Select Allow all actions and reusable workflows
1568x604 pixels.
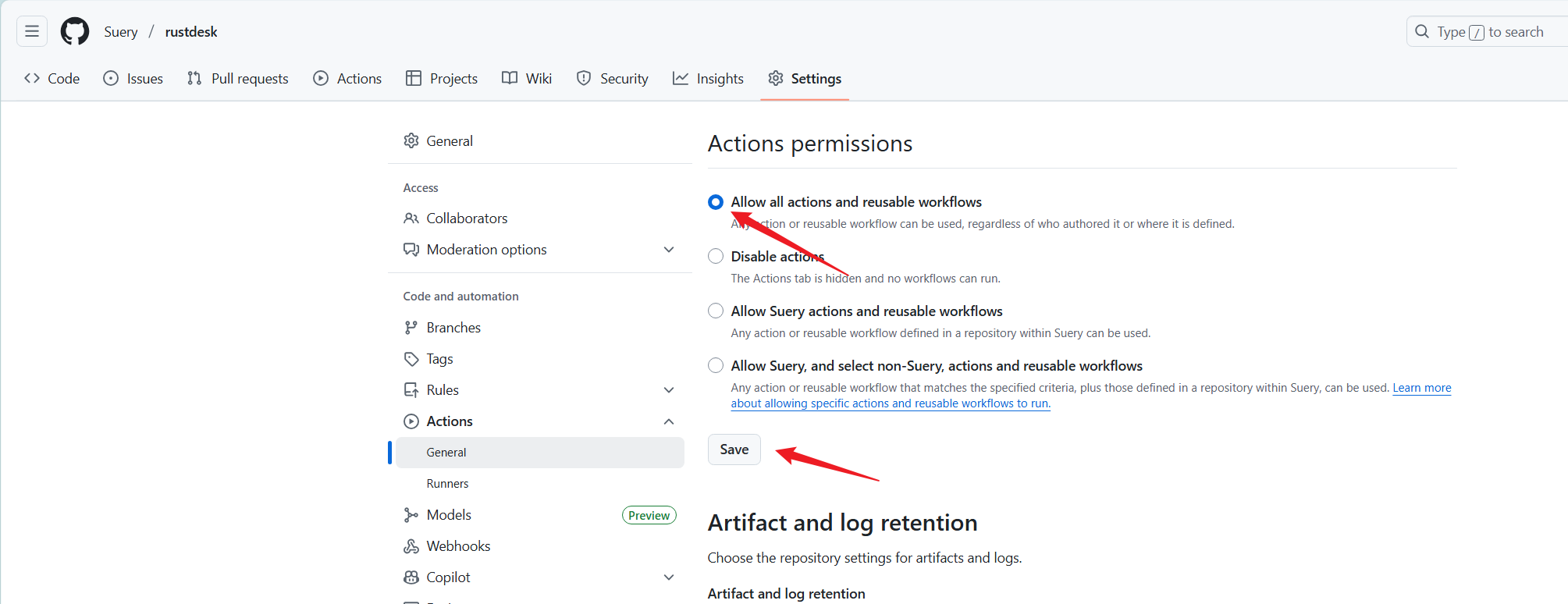(716, 202)
